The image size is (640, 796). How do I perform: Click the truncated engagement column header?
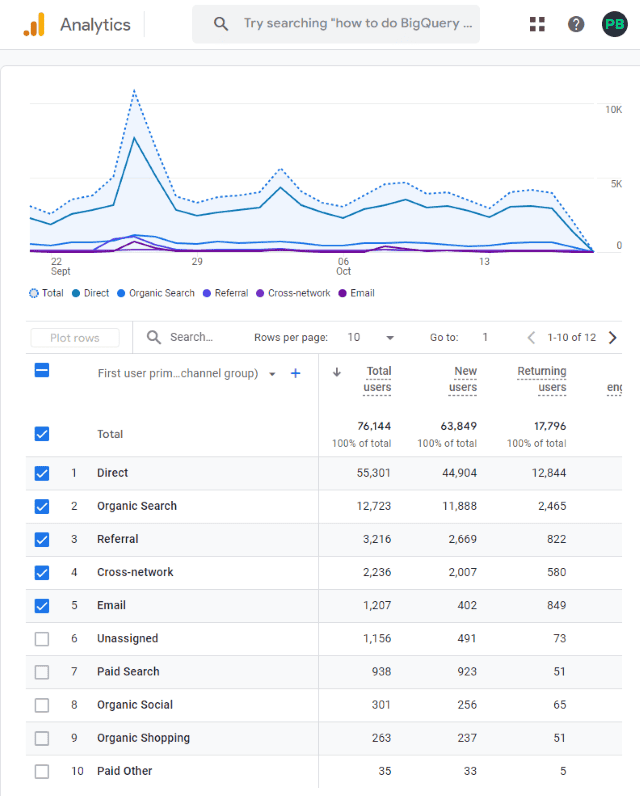pos(614,388)
